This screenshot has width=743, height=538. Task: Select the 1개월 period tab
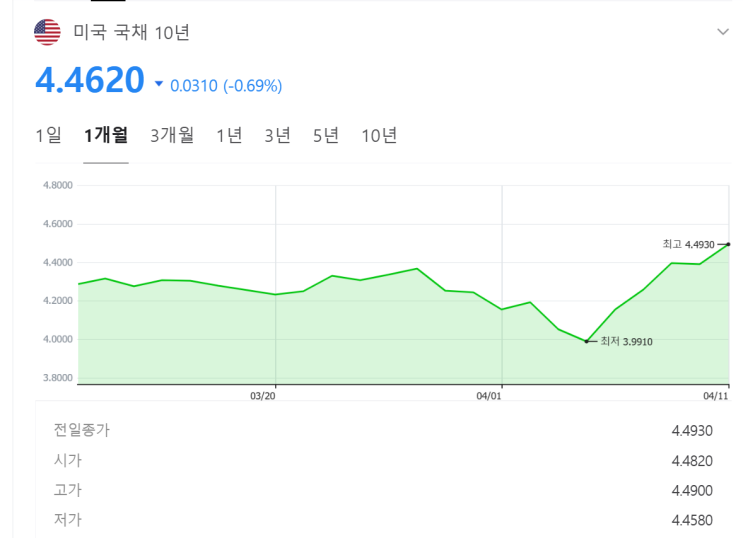(x=106, y=135)
